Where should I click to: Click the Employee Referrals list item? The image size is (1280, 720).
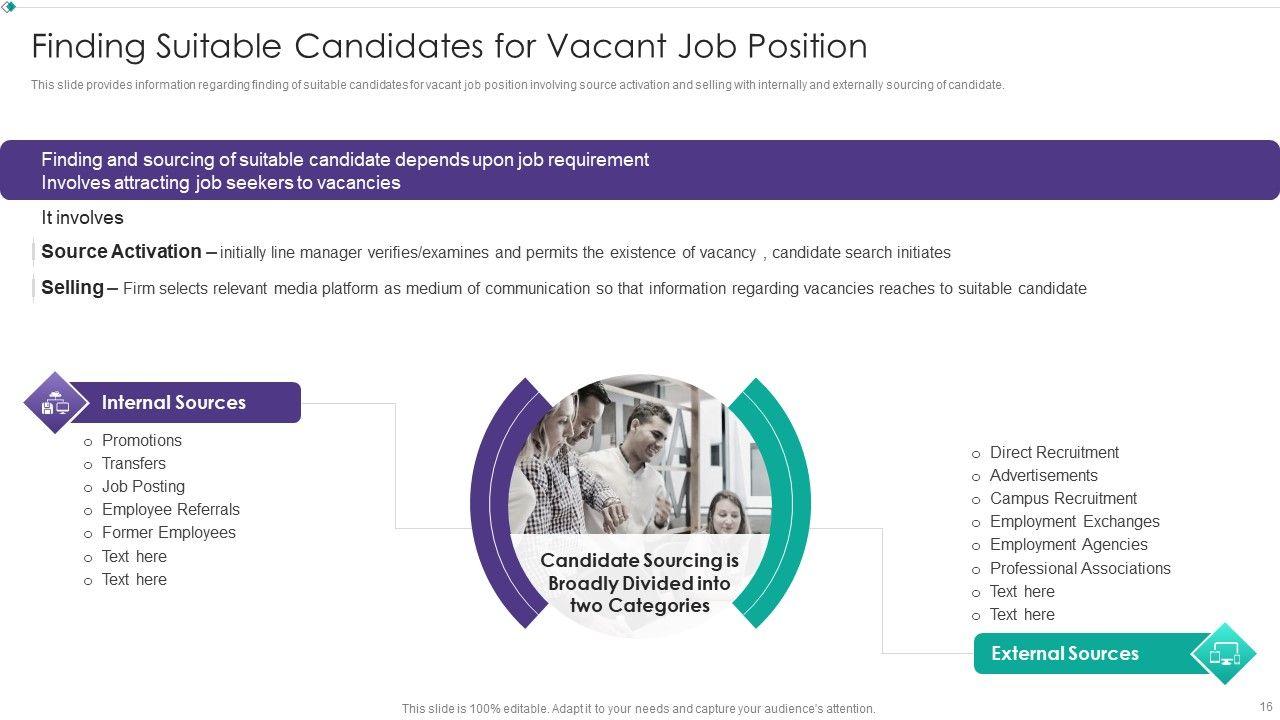coord(170,510)
